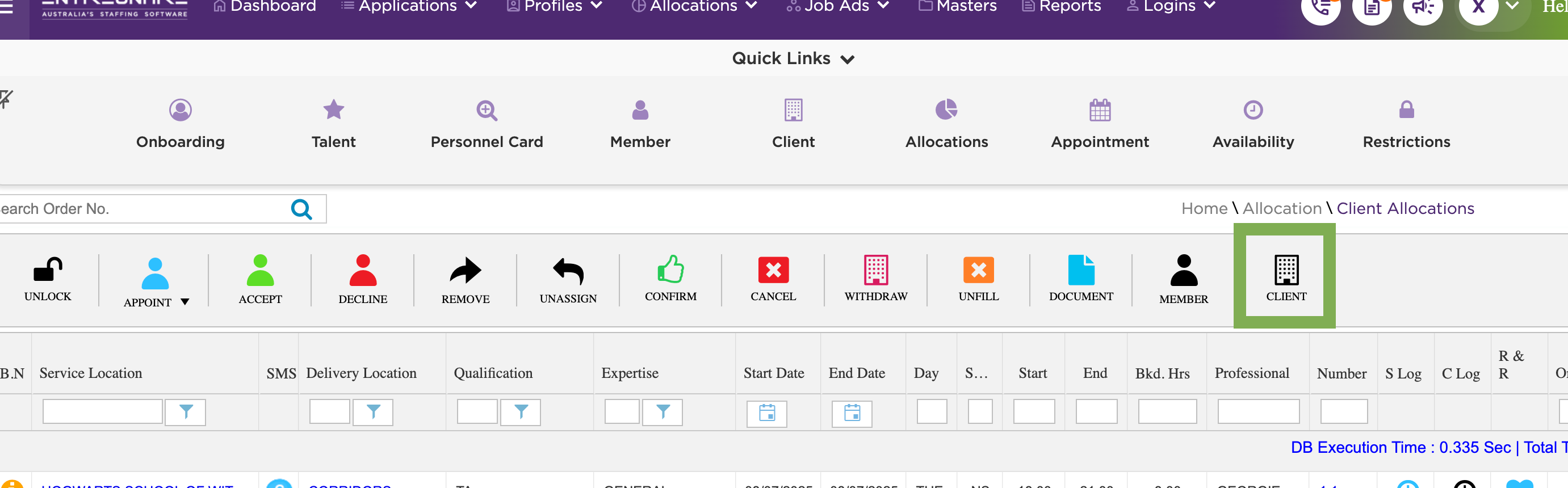Click the Bkd. Hrs filter box
Screen dimensions: 1568x488
[1167, 411]
